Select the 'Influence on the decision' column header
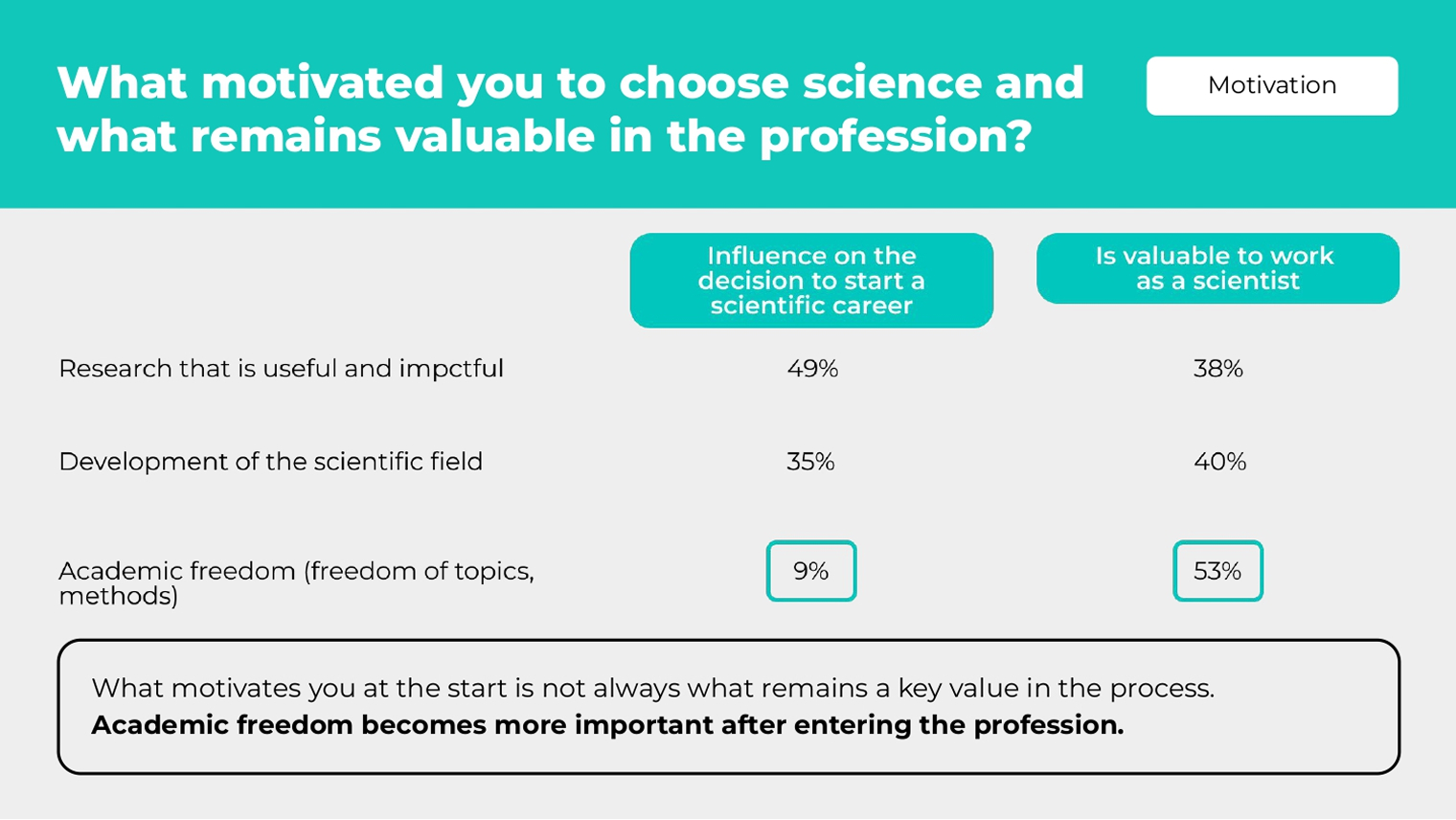The width and height of the screenshot is (1456, 820). pos(811,281)
